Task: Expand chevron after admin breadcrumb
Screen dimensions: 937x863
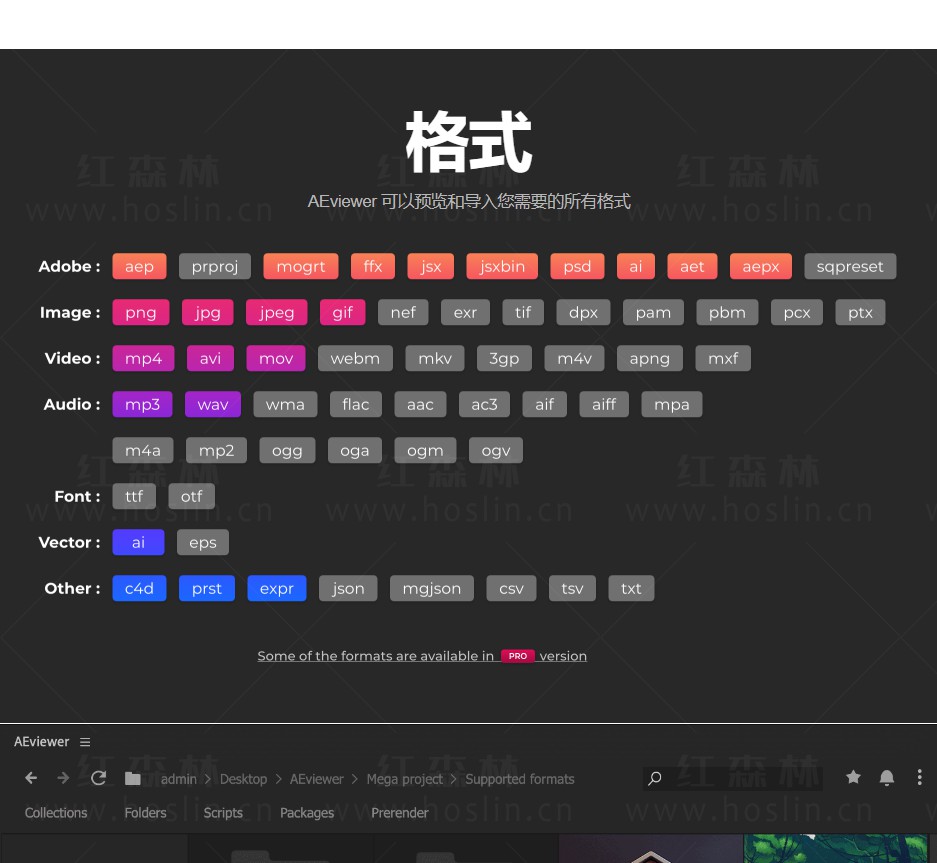Action: pos(208,779)
